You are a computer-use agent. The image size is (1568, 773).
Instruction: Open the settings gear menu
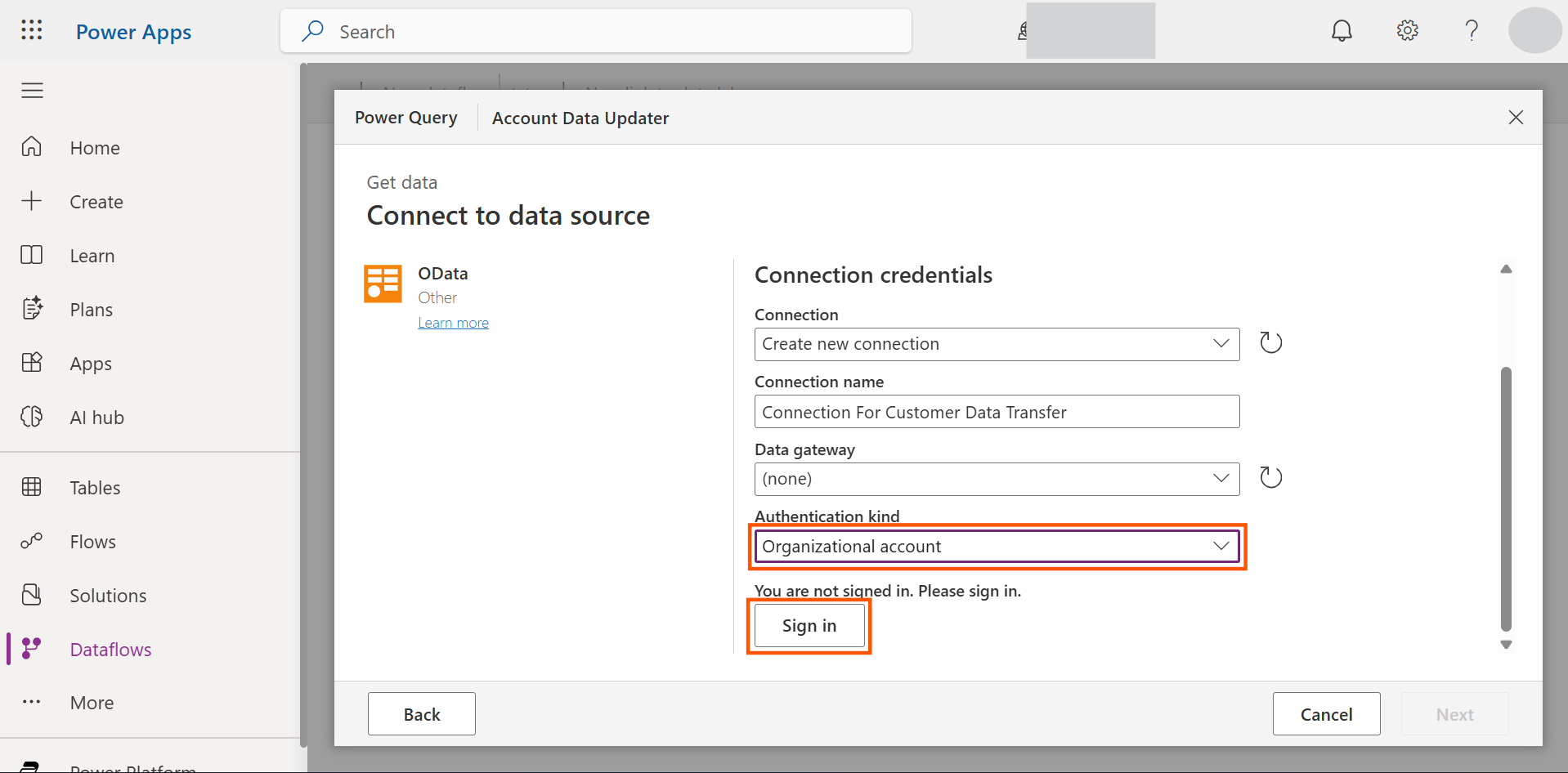point(1407,31)
